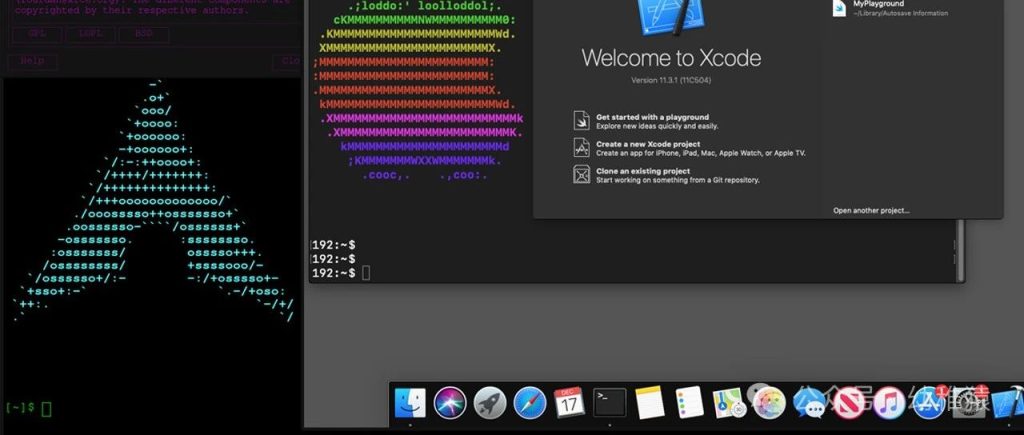Click Open another project link
The height and width of the screenshot is (435, 1024).
(871, 210)
